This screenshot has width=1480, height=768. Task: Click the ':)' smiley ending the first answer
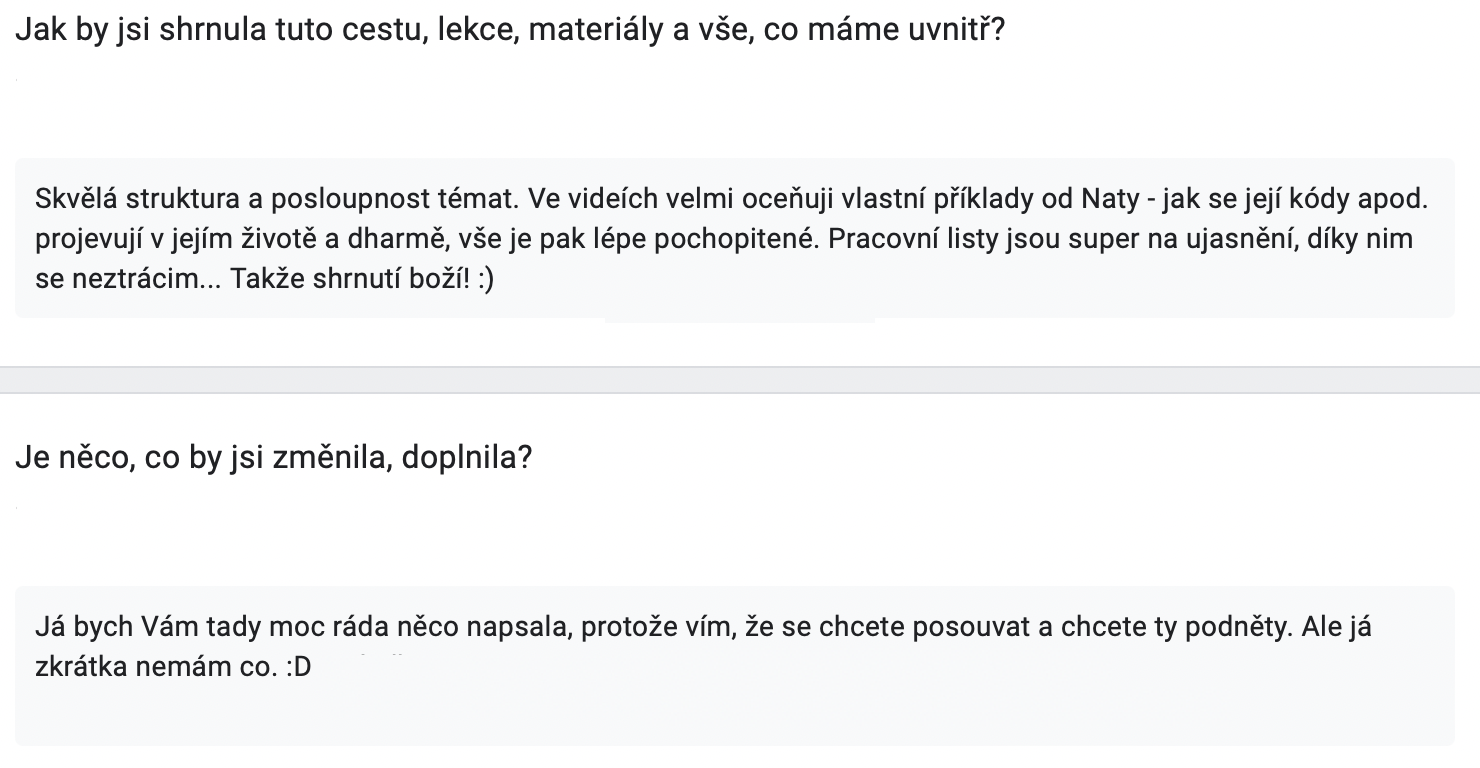483,281
